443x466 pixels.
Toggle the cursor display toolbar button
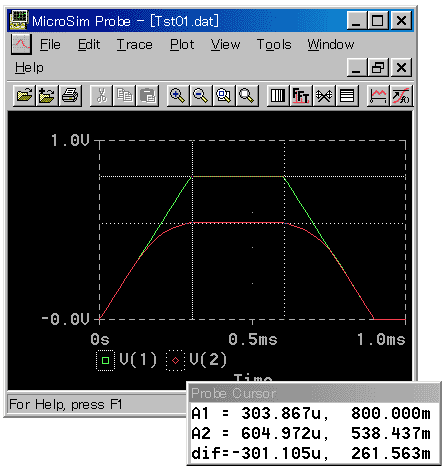pos(401,96)
